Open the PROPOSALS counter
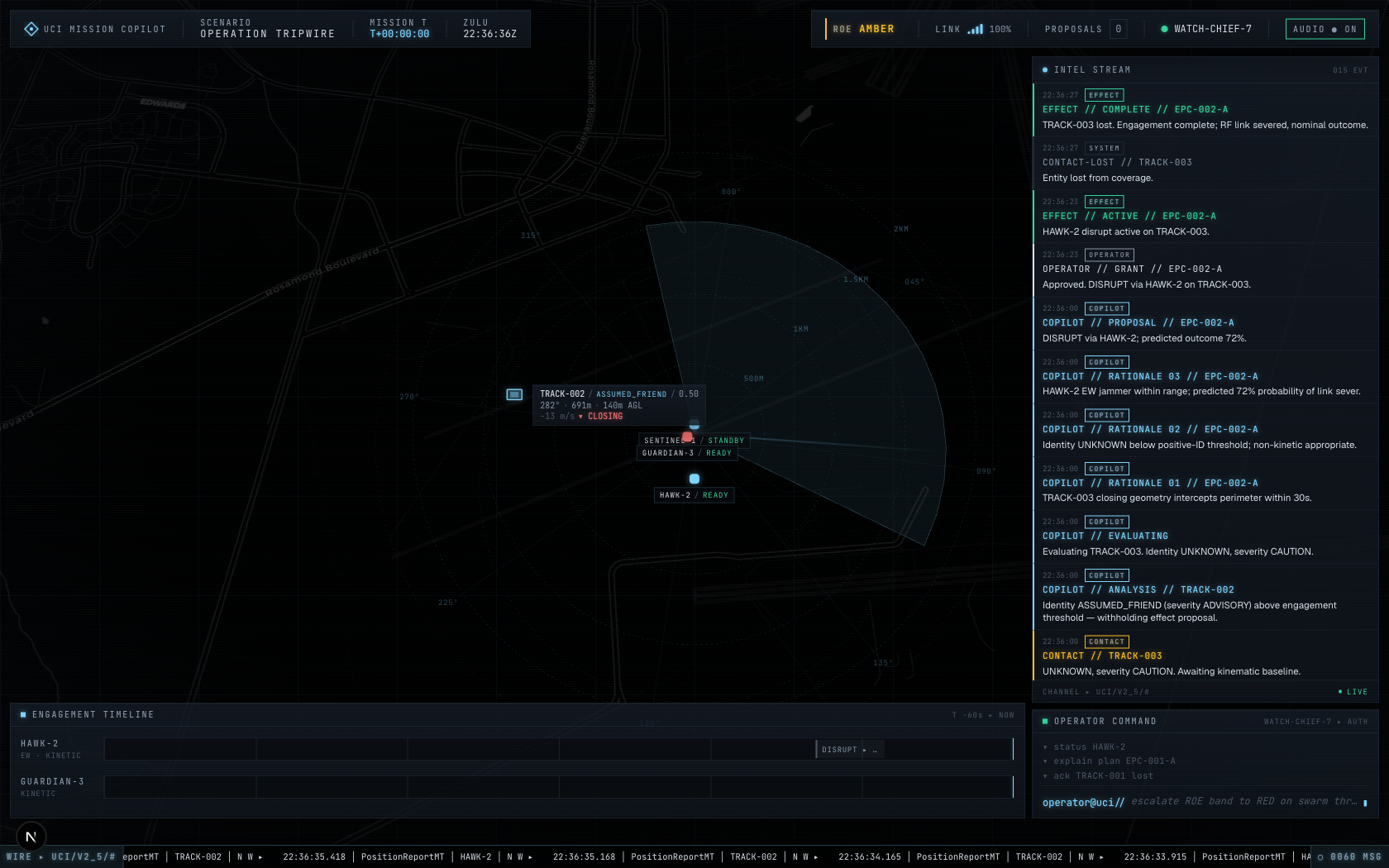Screen dimensions: 1389x868 point(1085,29)
